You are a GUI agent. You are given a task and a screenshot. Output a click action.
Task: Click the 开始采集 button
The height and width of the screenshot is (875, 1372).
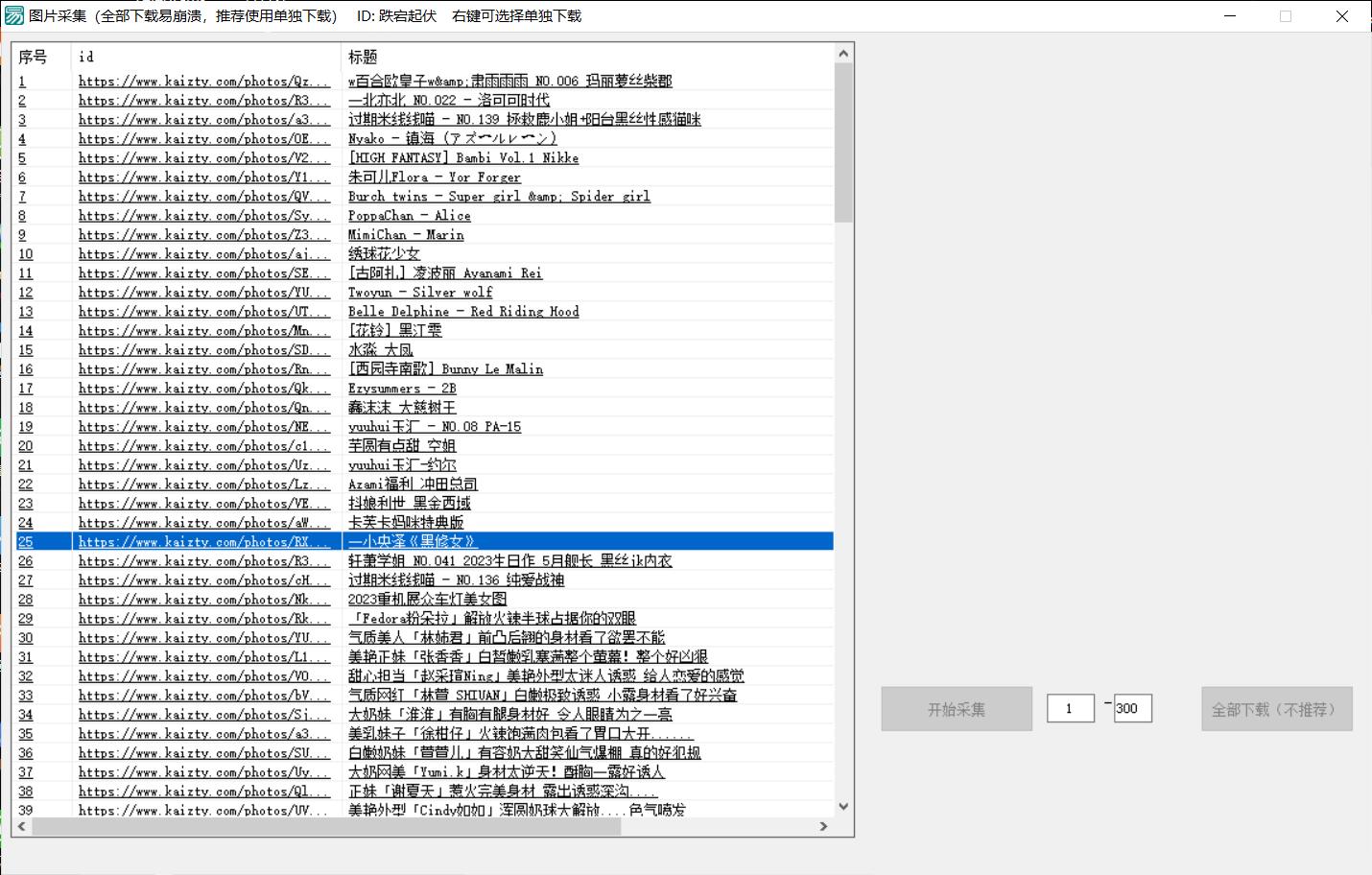point(956,709)
